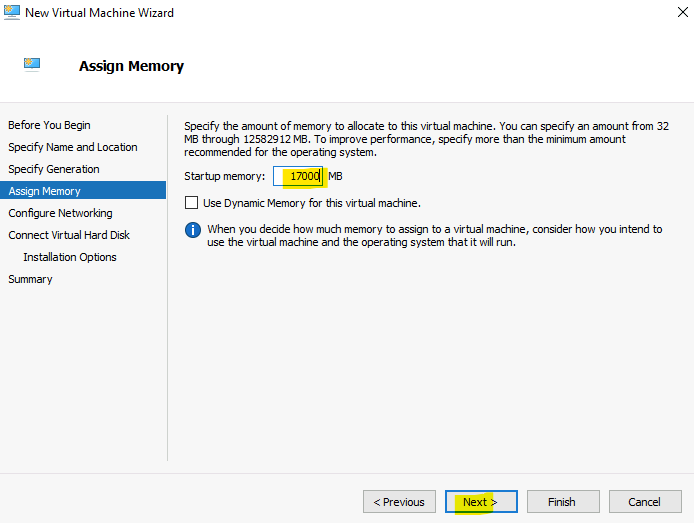Close the New Virtual Machine Wizard window
This screenshot has width=694, height=523.
pos(682,12)
